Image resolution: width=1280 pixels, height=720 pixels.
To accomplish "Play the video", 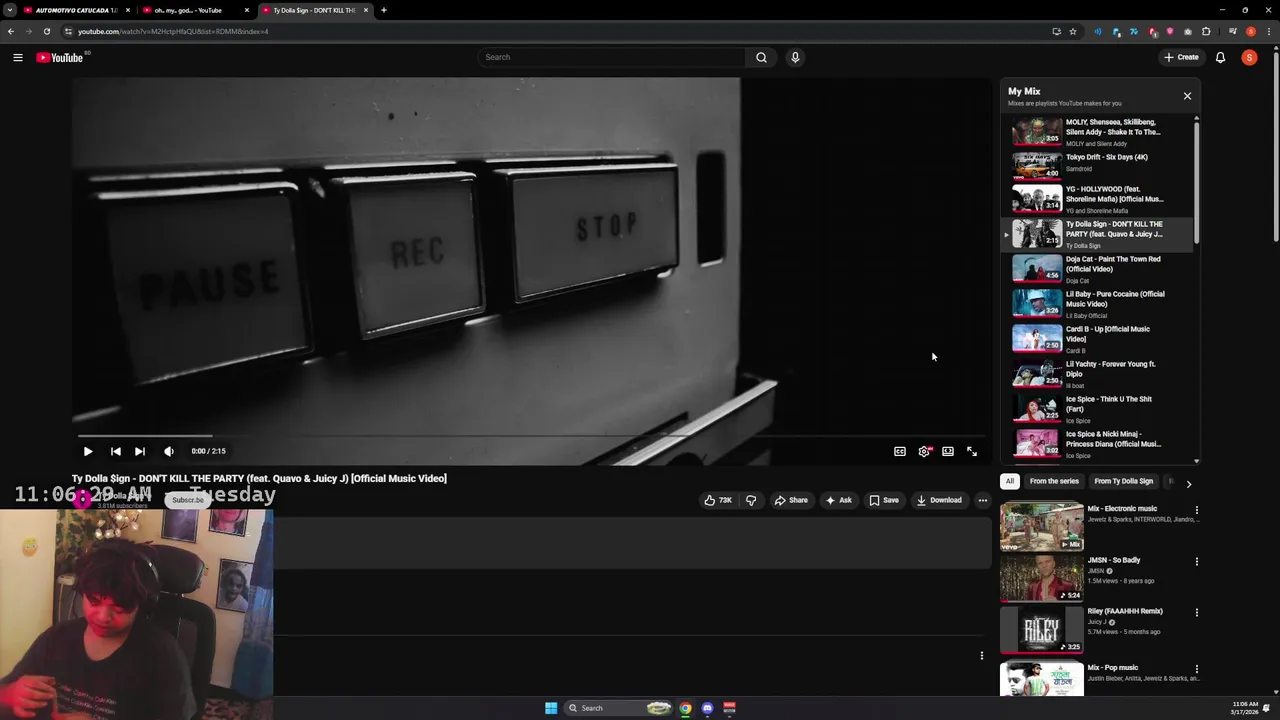I will pos(88,451).
